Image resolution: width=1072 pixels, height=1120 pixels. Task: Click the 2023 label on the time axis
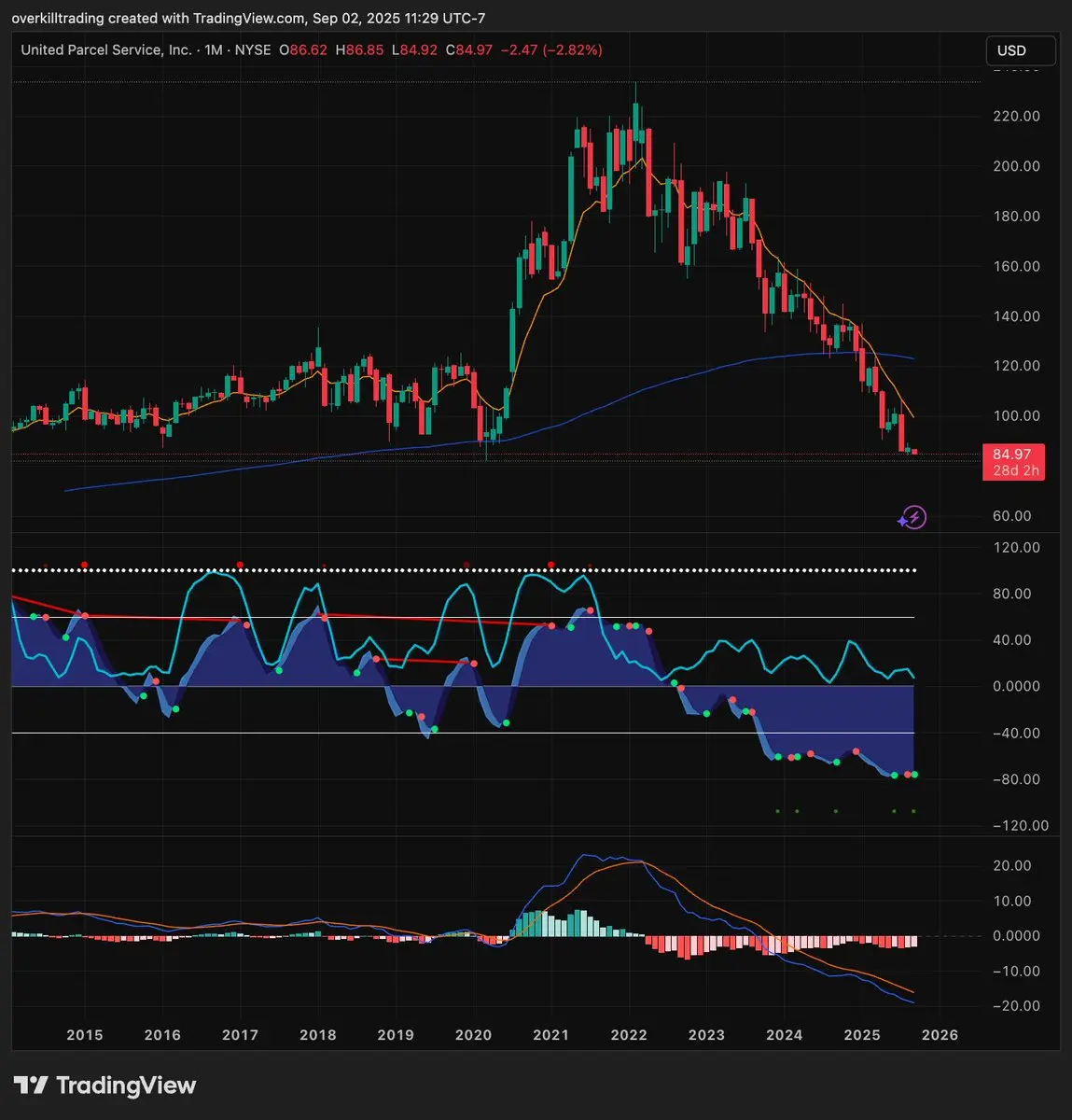click(x=706, y=1035)
